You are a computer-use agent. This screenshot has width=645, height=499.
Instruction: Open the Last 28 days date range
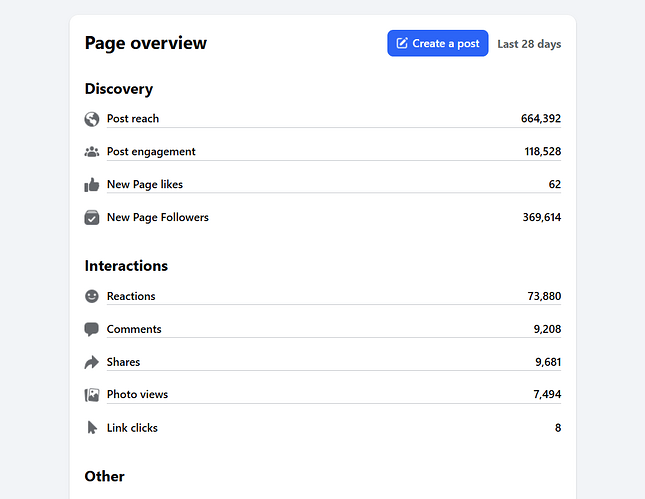(529, 44)
